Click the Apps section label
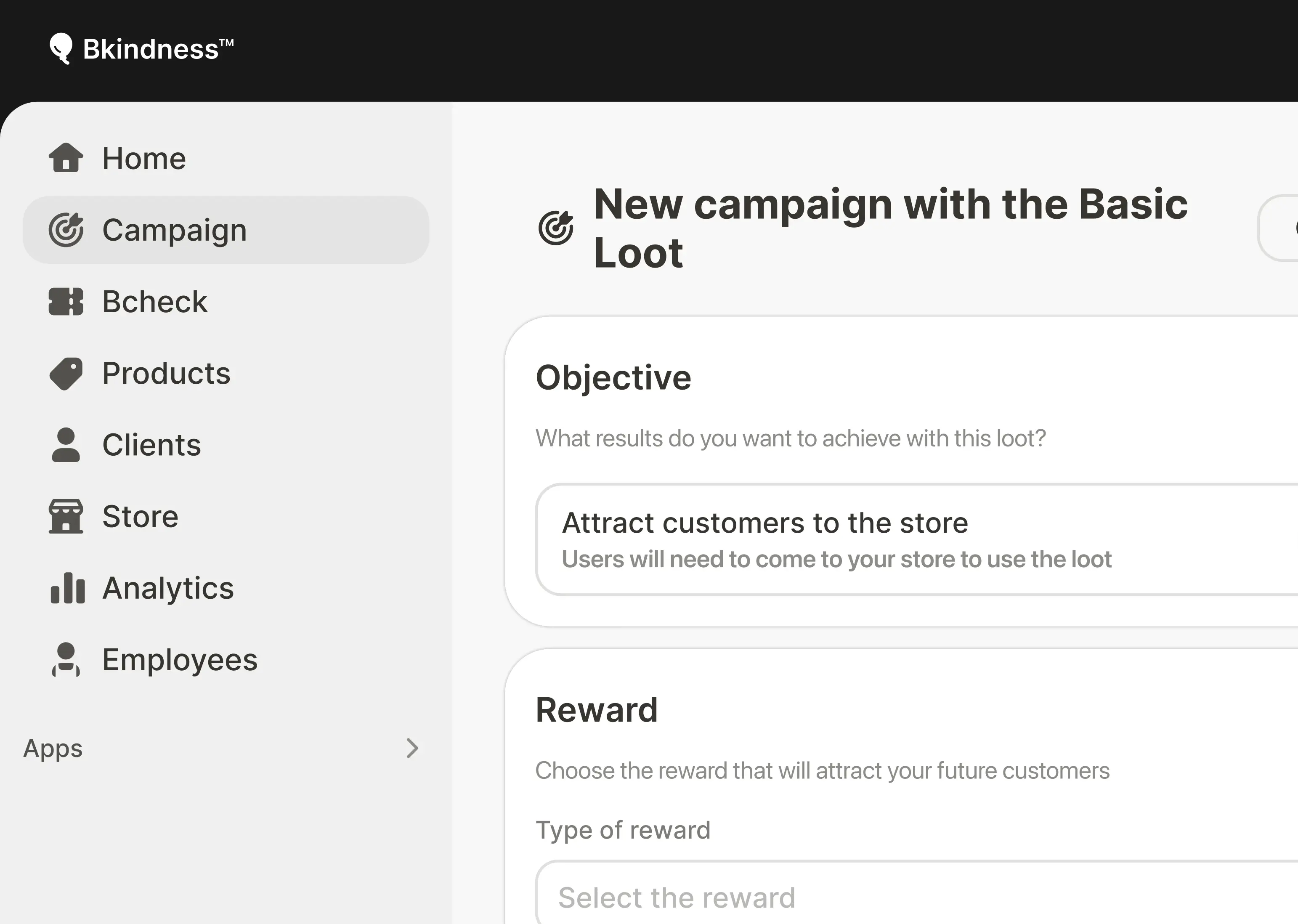 [x=53, y=748]
